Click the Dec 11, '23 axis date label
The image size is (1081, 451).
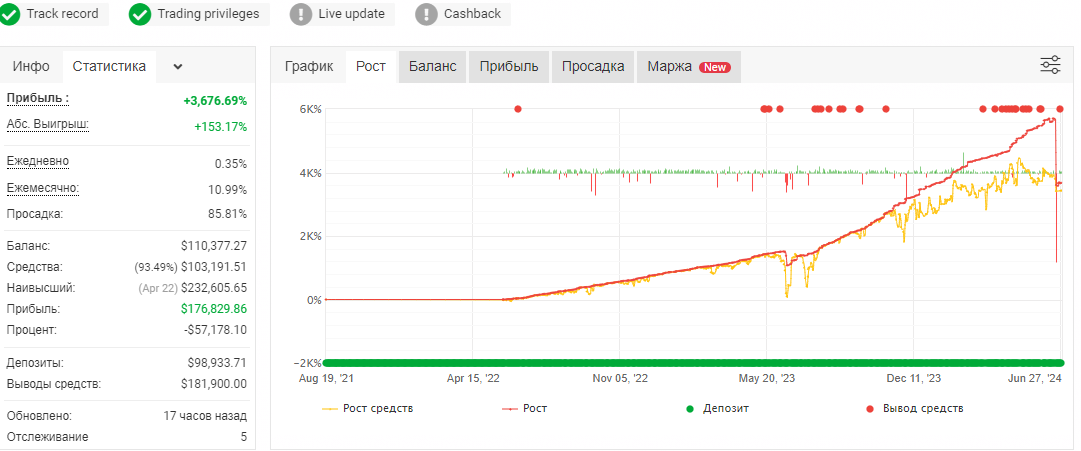pos(914,379)
